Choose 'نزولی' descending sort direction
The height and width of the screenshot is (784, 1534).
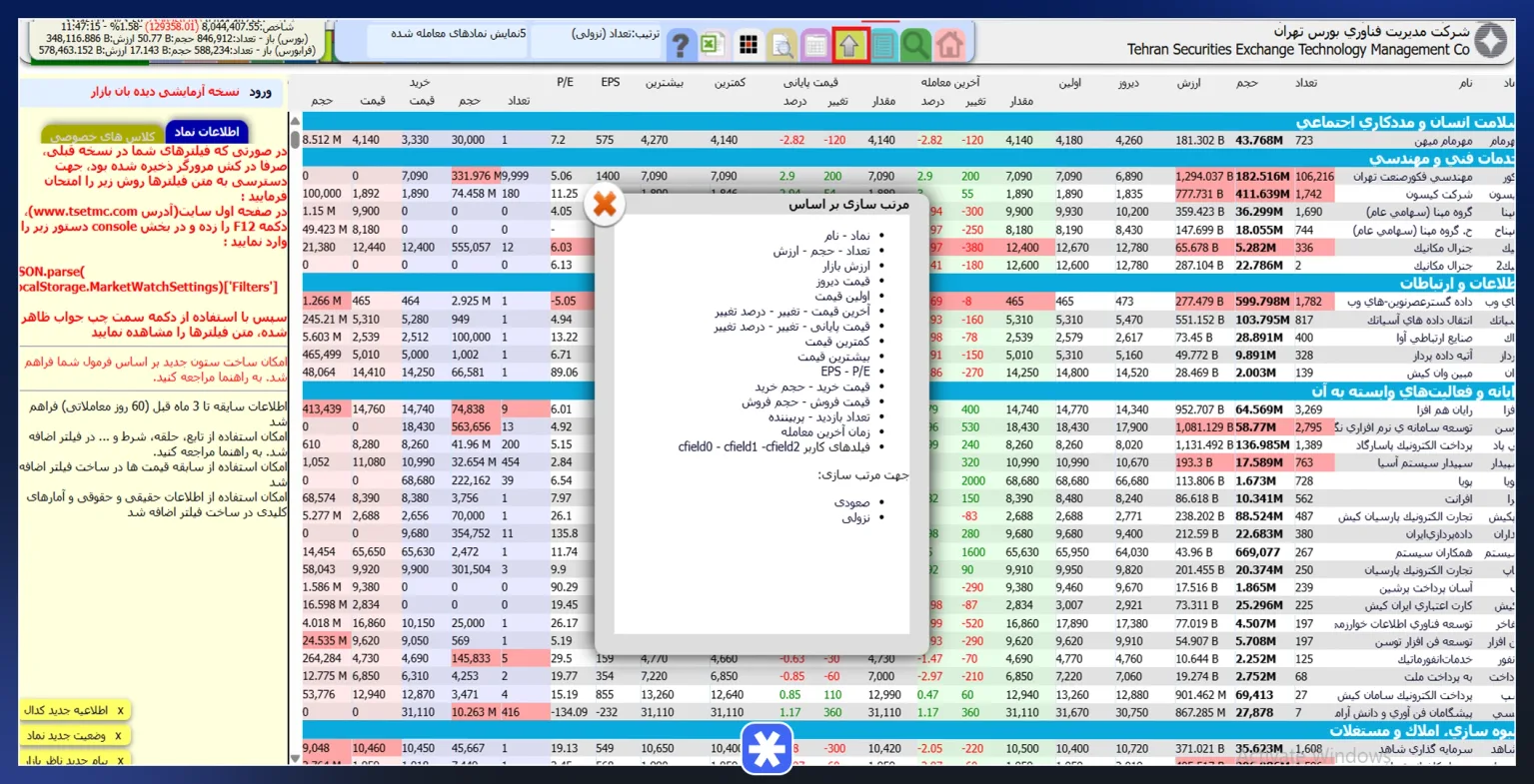855,517
